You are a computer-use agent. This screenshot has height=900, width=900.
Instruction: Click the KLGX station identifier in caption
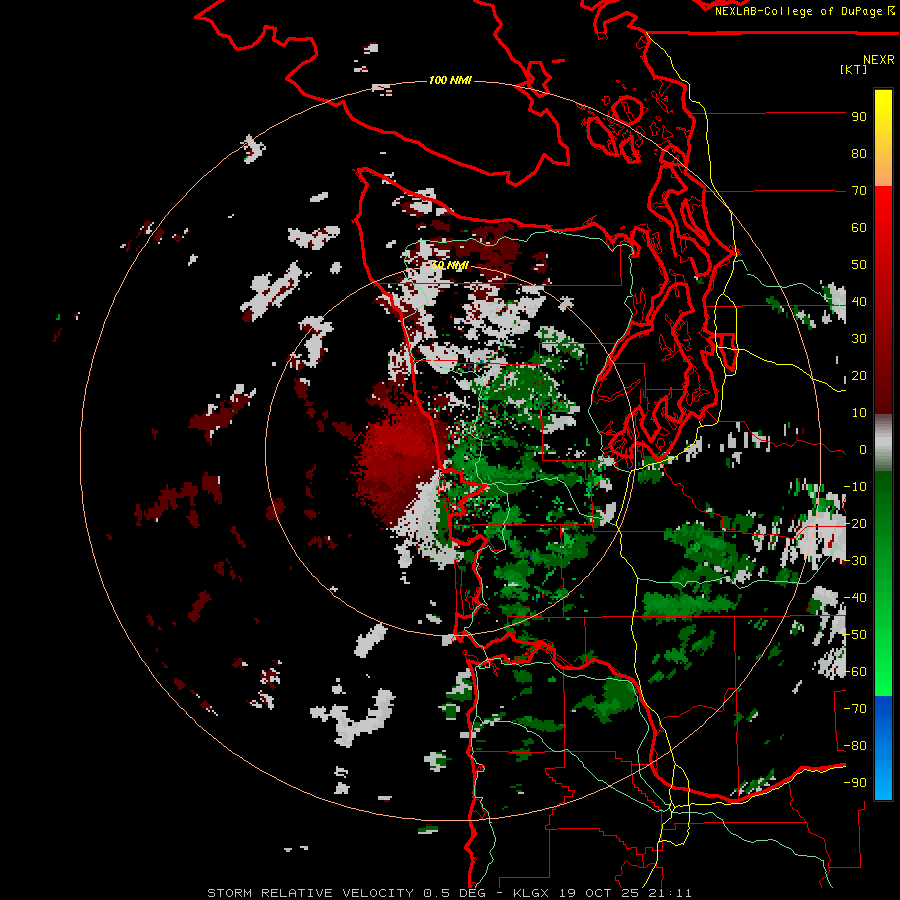(x=533, y=893)
